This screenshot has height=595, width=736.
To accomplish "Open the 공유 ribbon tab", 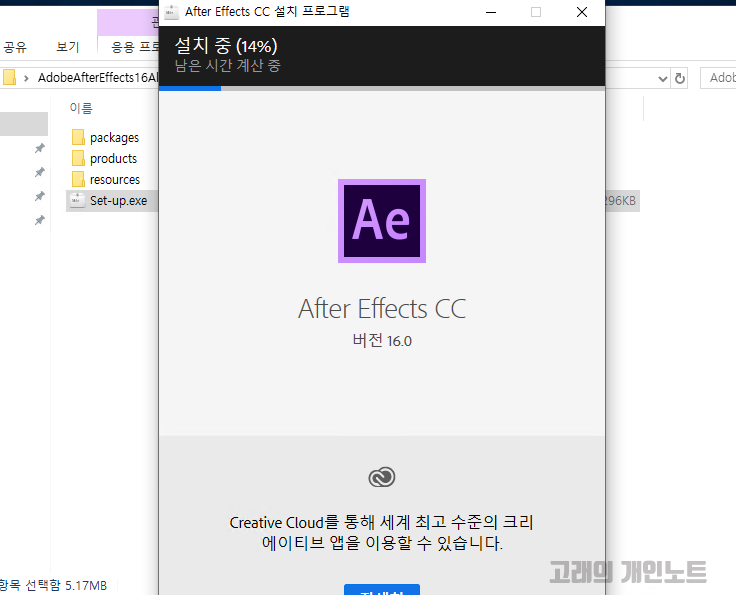I will tap(15, 47).
